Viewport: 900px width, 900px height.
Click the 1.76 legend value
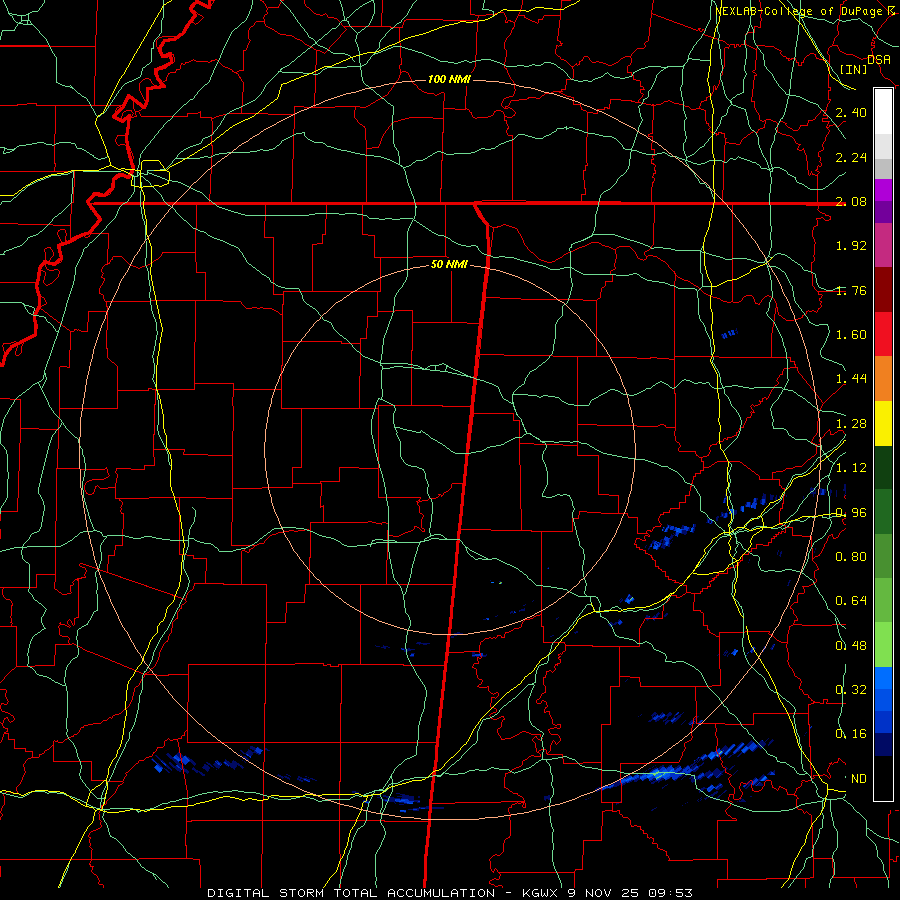(851, 291)
